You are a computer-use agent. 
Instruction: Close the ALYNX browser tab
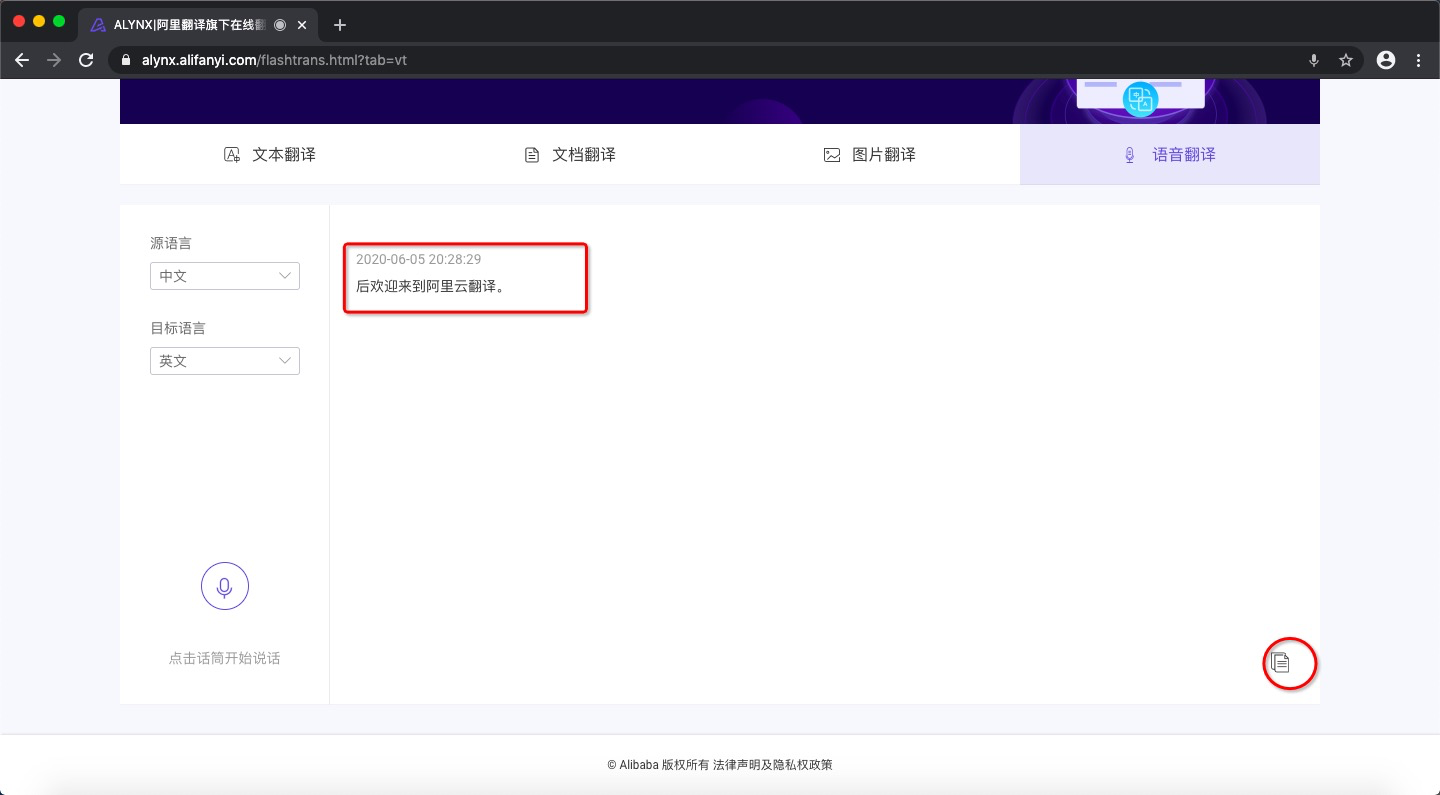point(304,25)
